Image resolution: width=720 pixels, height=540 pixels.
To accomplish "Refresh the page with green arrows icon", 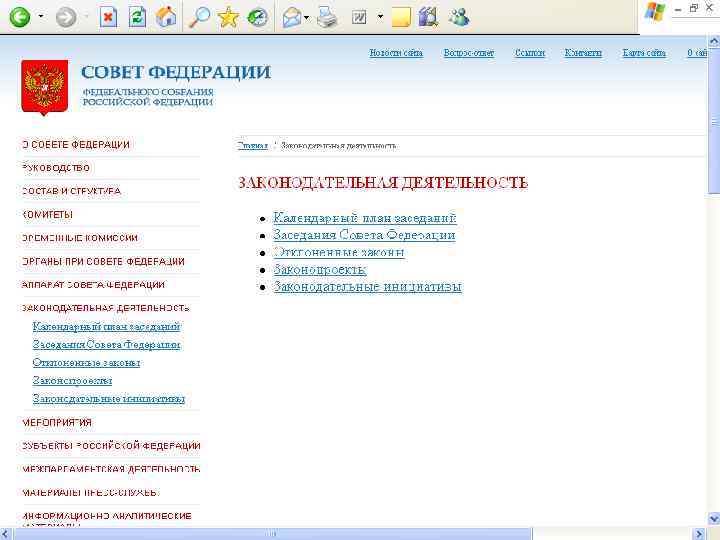I will pyautogui.click(x=137, y=17).
